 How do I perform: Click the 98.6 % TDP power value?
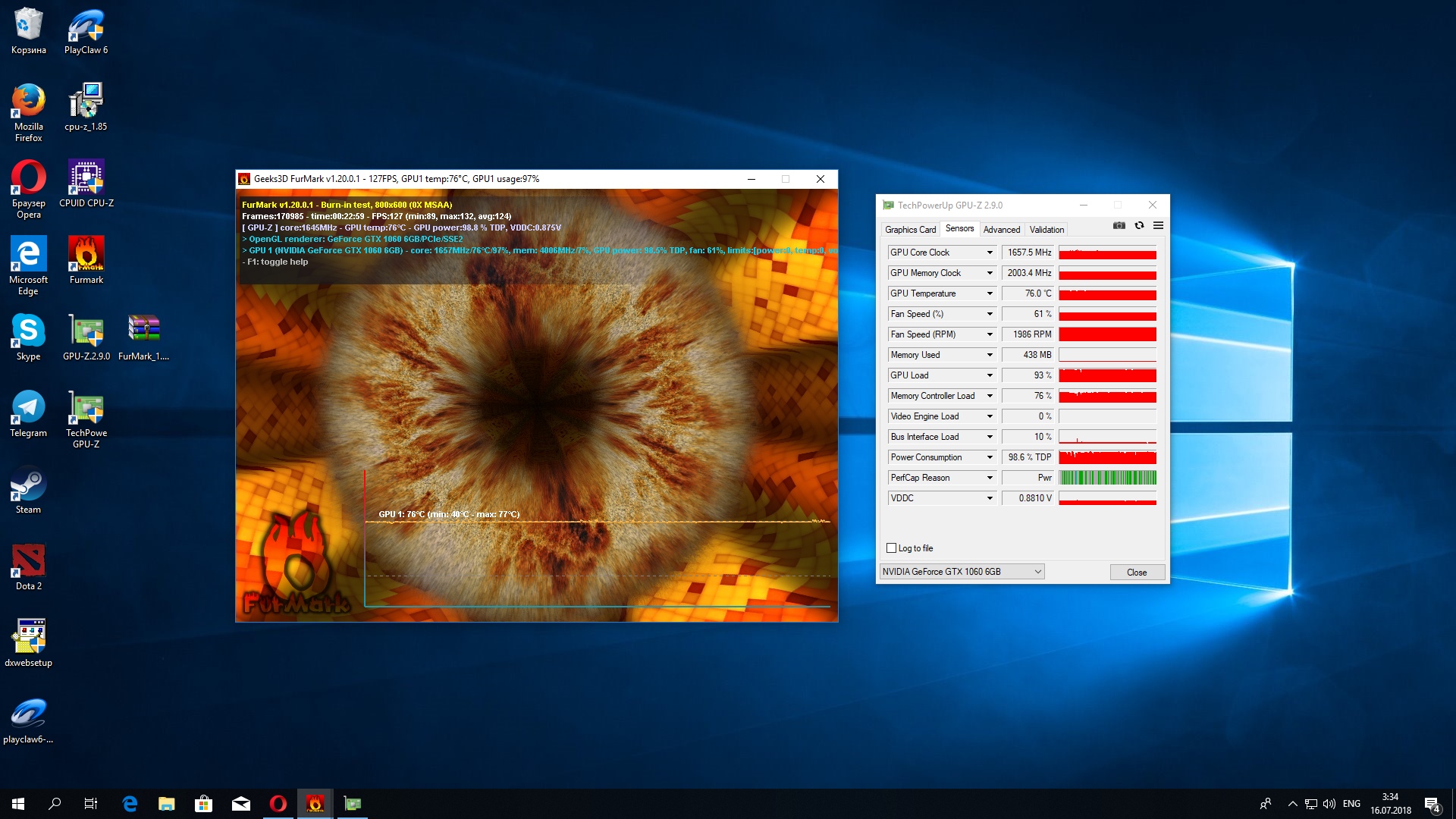coord(1028,457)
